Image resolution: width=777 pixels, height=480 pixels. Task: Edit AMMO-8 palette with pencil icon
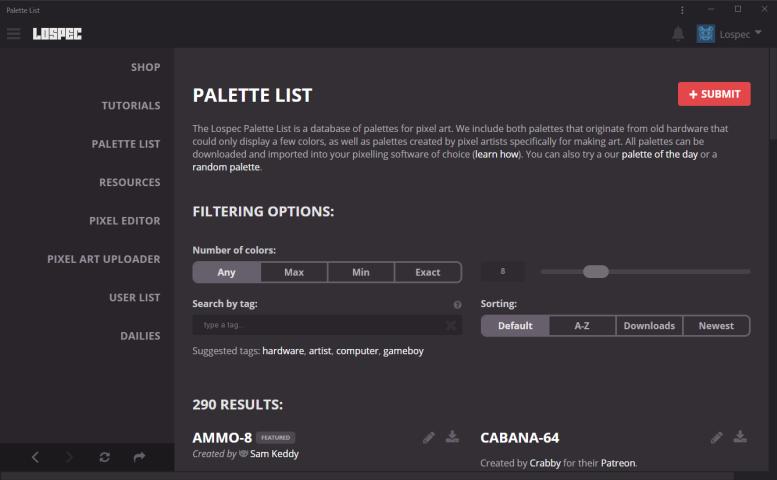coord(429,437)
